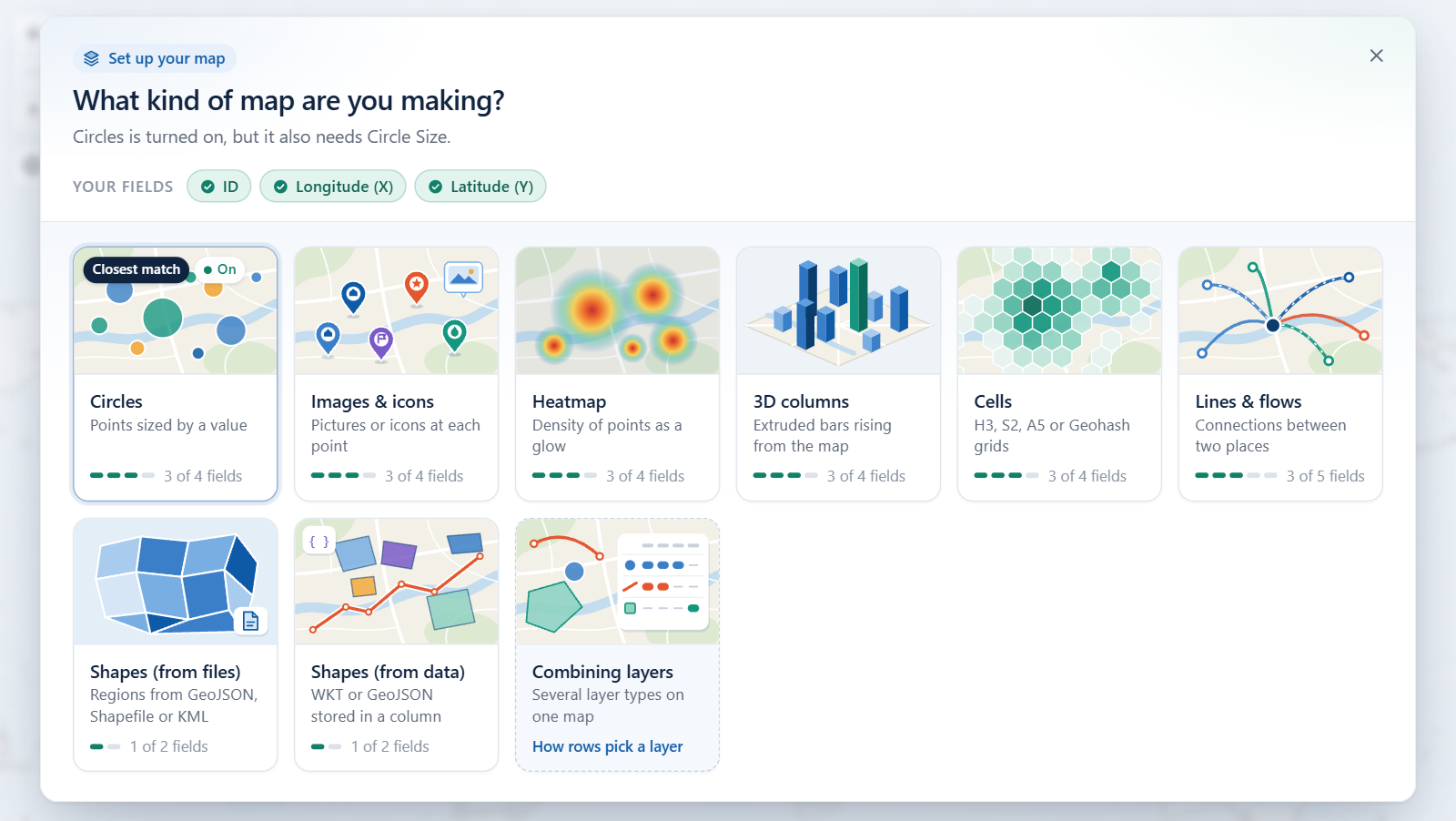Select the Cells hexagon grid preview
The height and width of the screenshot is (821, 1456).
point(1059,311)
